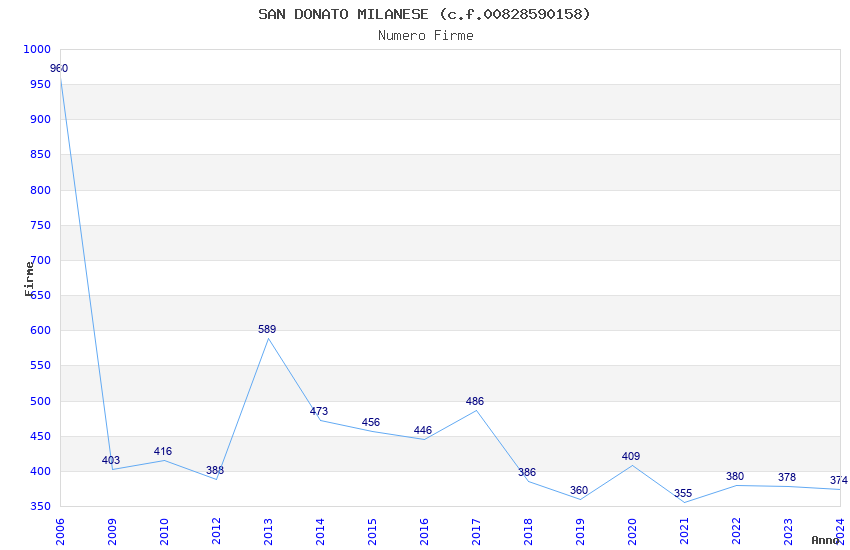Click the 850 y-axis tick label
The width and height of the screenshot is (850, 550).
40,154
